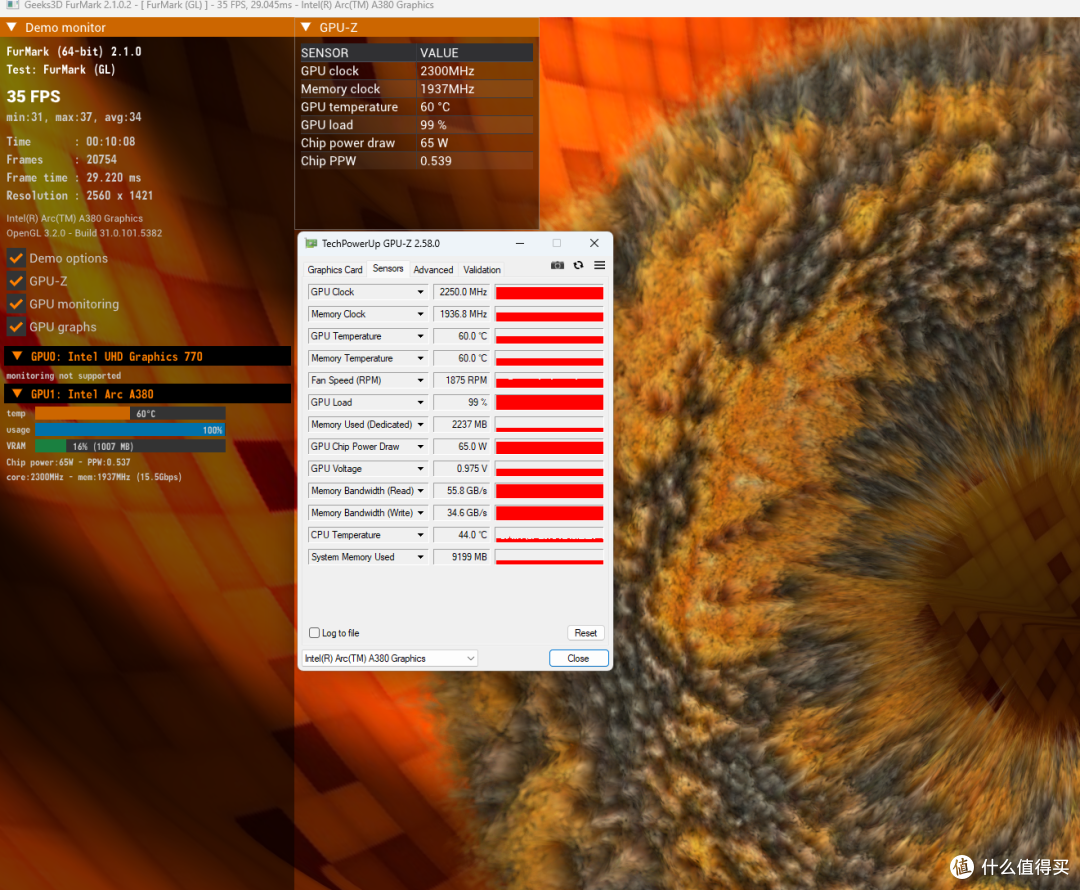
Task: Open the Validation tab
Action: click(x=481, y=269)
